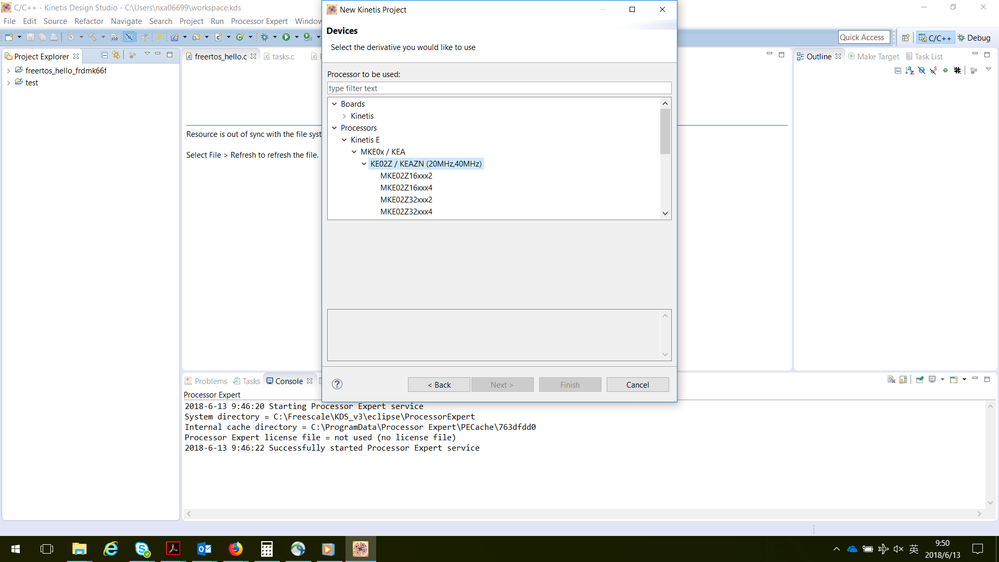Click the green Run toolbar icon
999x562 pixels.
coord(286,37)
